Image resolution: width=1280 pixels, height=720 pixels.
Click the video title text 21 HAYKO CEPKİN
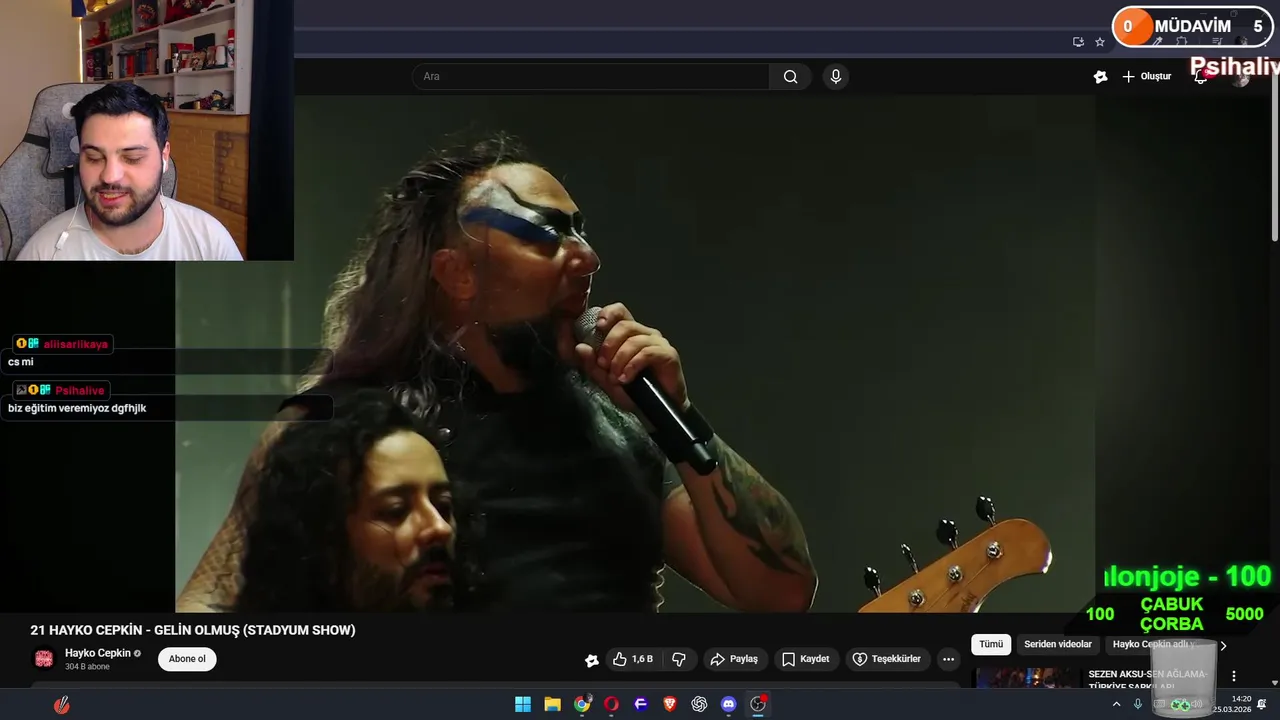[193, 630]
